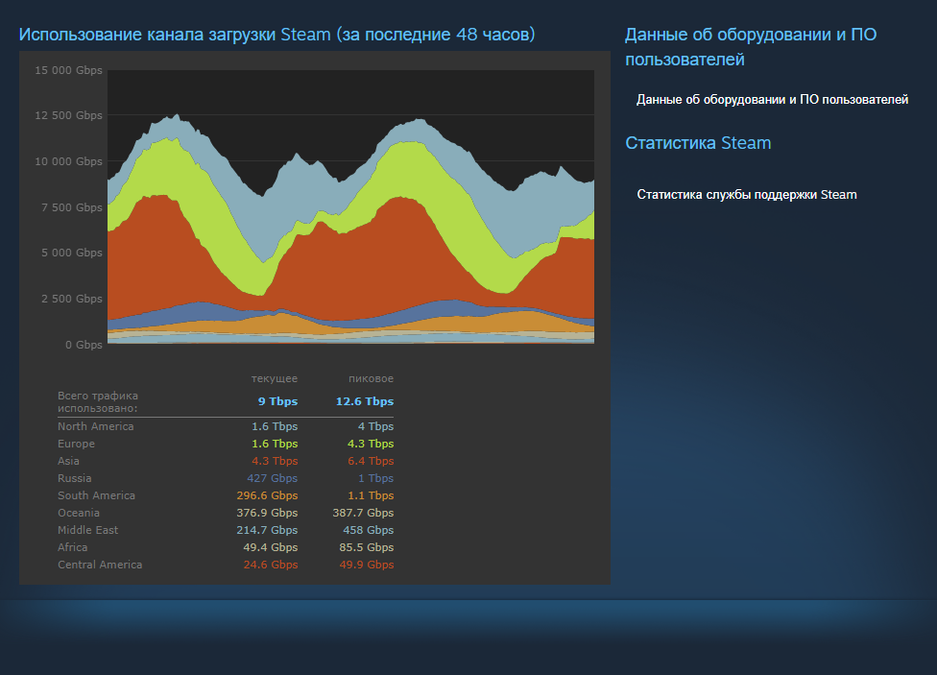
Task: Click the 'Статистика Steam' heading
Action: 698,143
